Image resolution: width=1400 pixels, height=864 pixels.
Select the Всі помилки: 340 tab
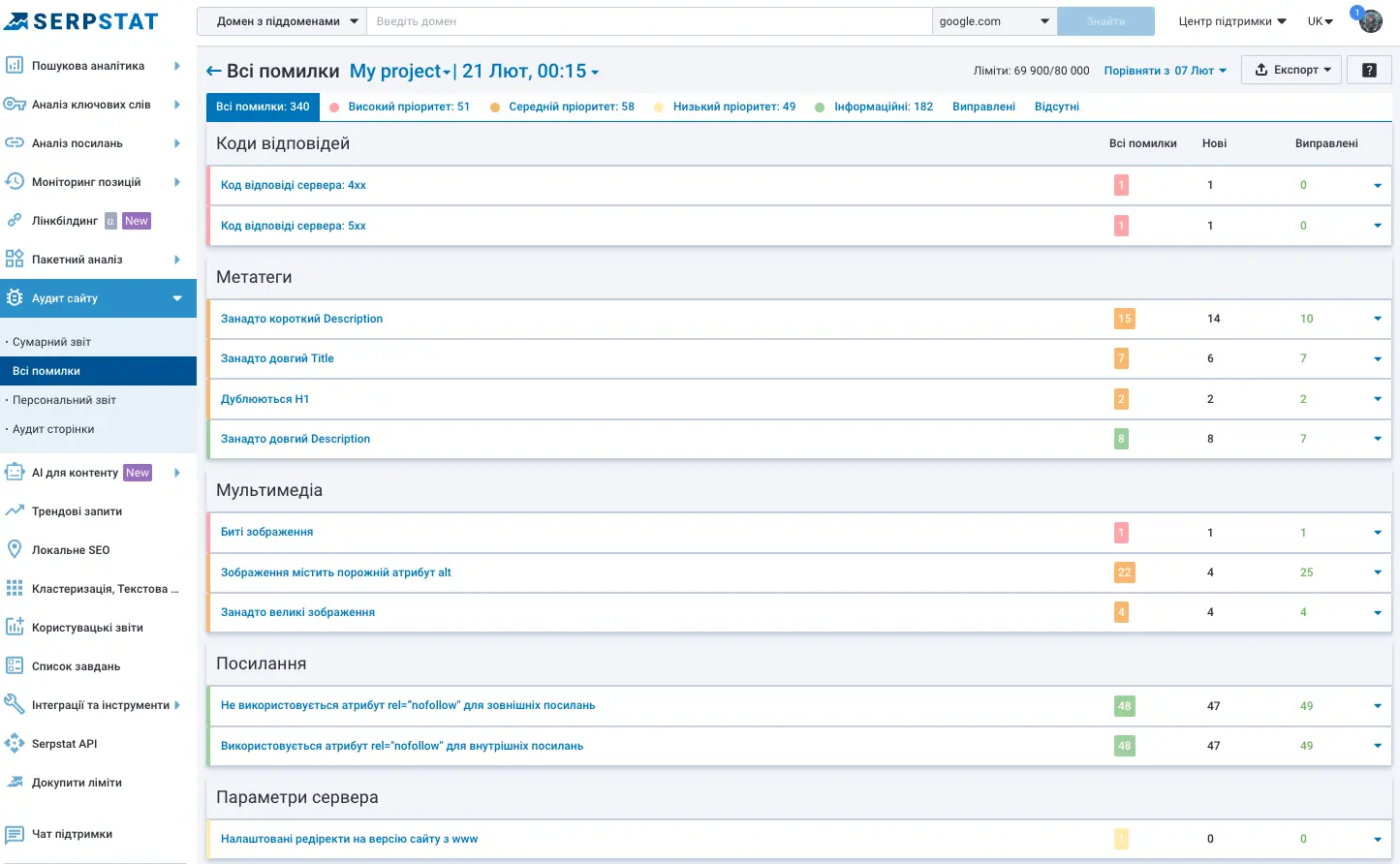tap(263, 107)
